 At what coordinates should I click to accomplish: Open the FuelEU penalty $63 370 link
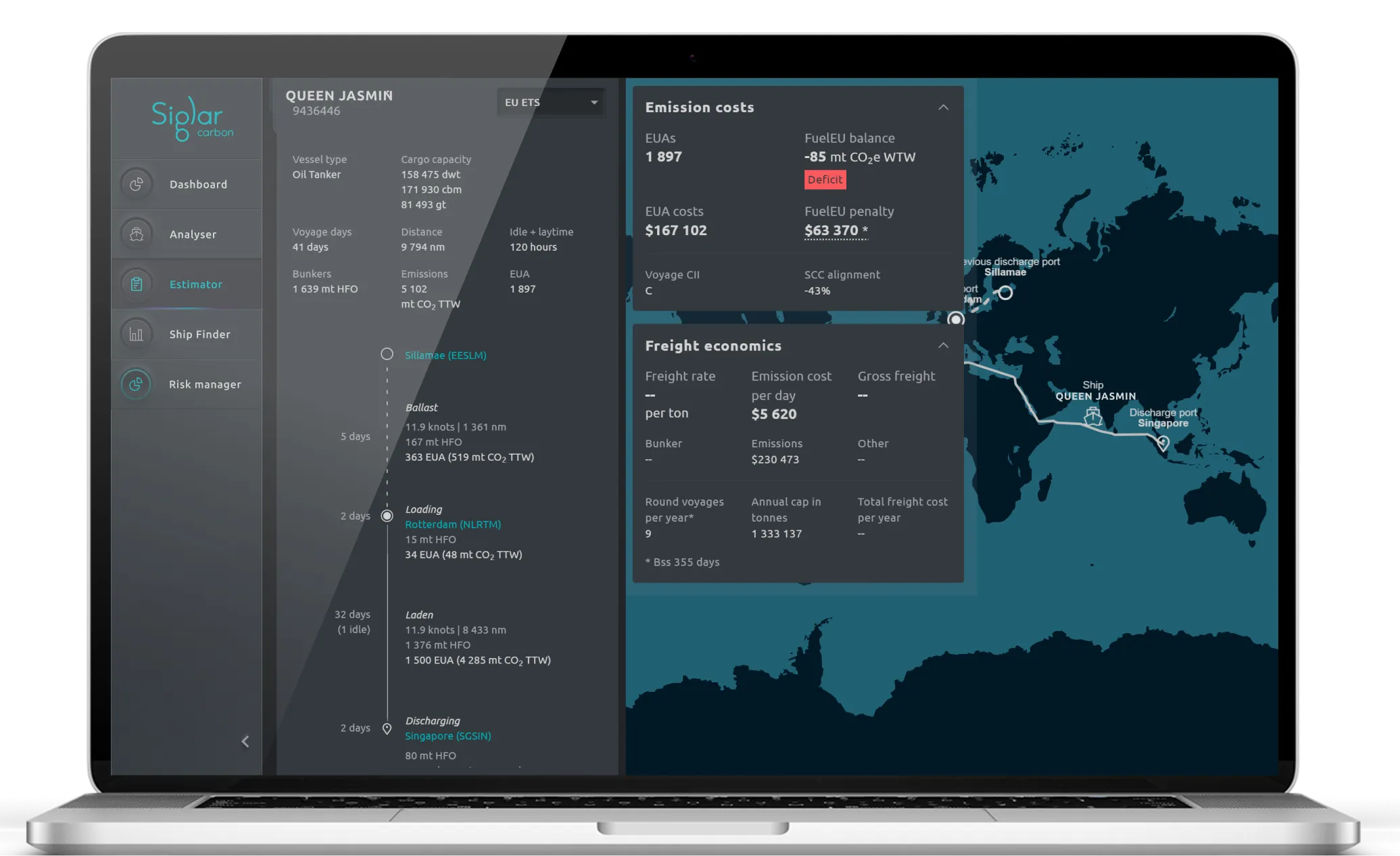[x=834, y=230]
